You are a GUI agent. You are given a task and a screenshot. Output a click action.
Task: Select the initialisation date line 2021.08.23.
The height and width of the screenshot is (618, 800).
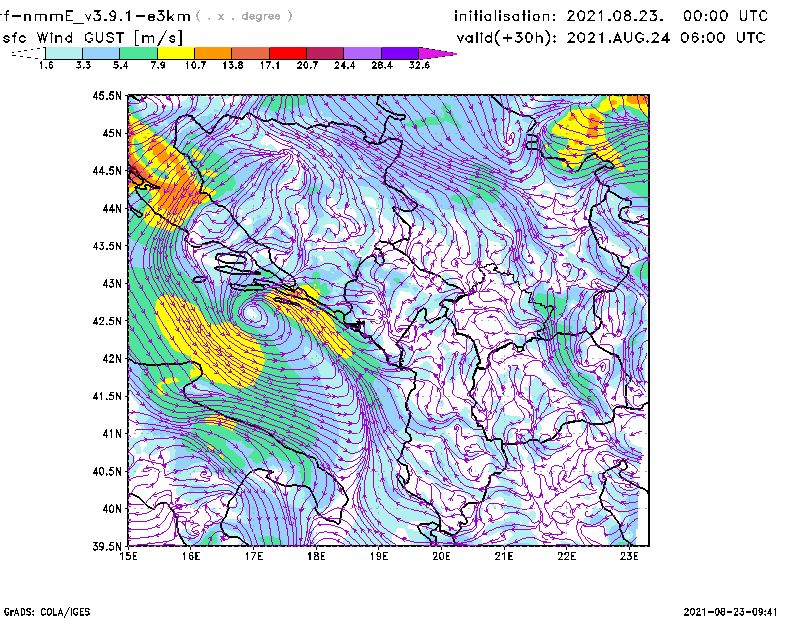click(611, 16)
